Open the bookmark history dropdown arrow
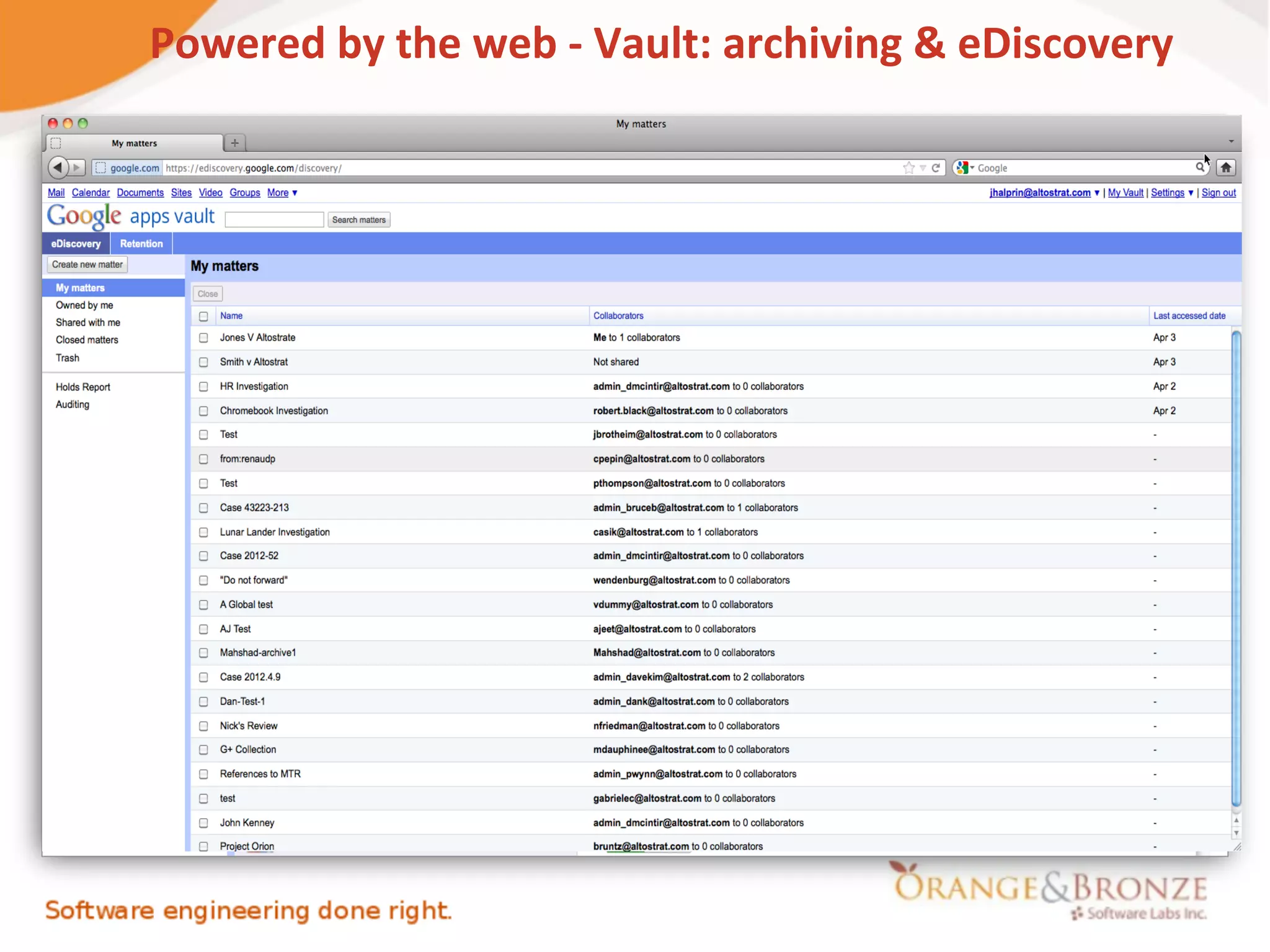This screenshot has height=952, width=1270. click(923, 168)
